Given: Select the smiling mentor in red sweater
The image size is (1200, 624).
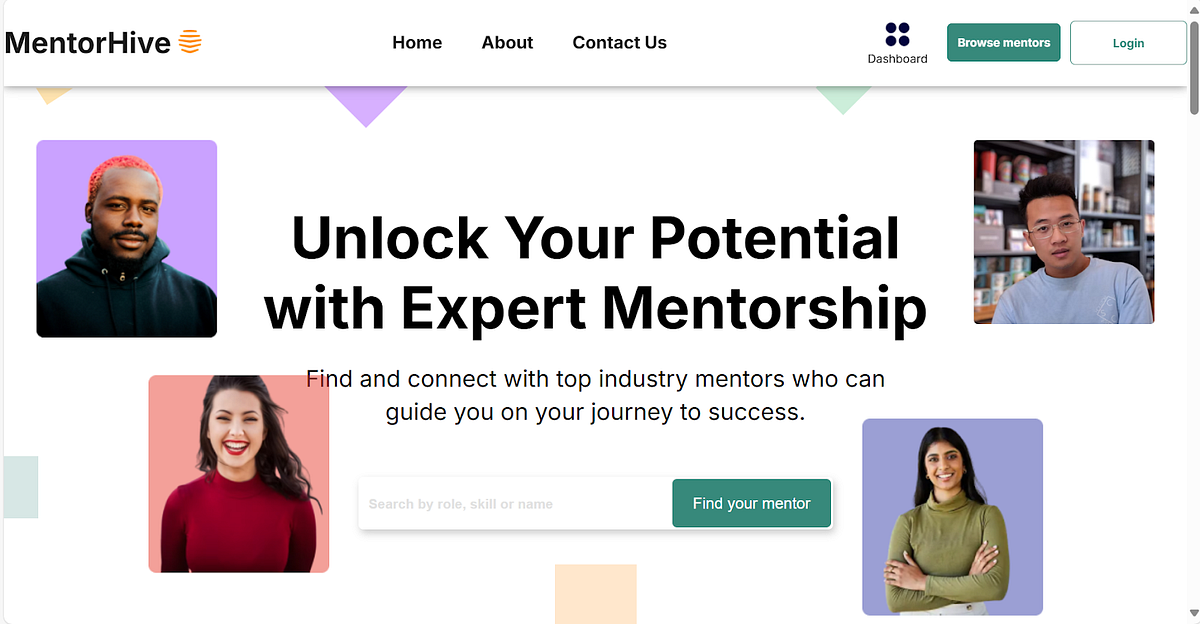Looking at the screenshot, I should pos(238,474).
